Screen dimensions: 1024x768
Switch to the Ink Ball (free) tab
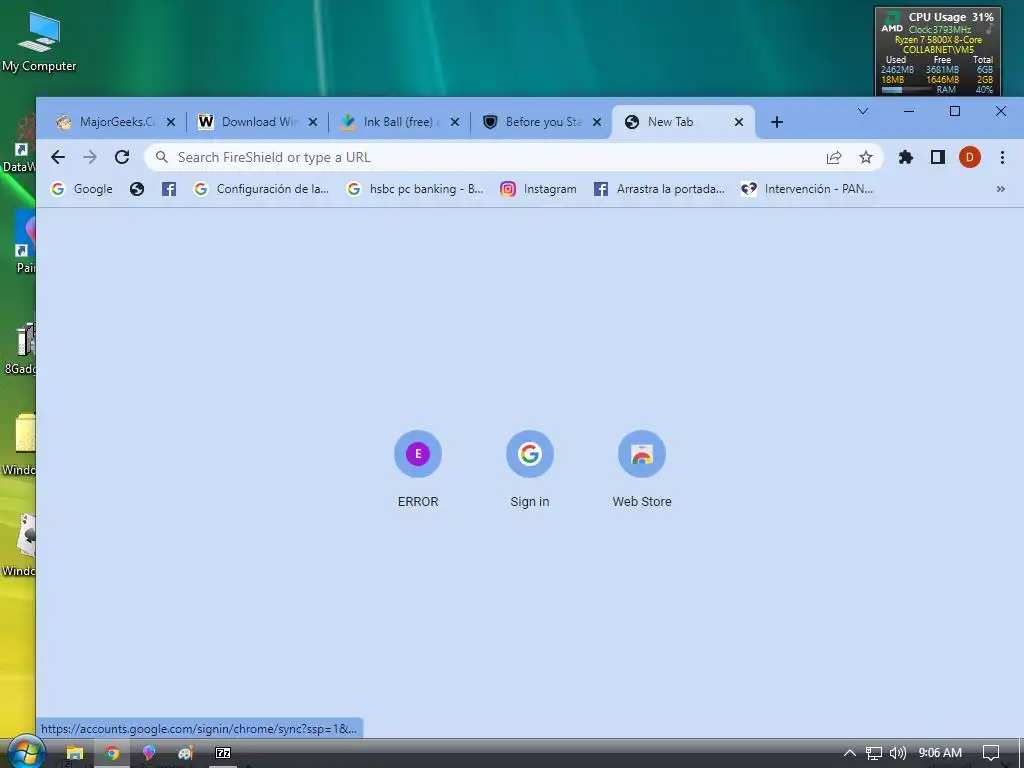tap(400, 122)
